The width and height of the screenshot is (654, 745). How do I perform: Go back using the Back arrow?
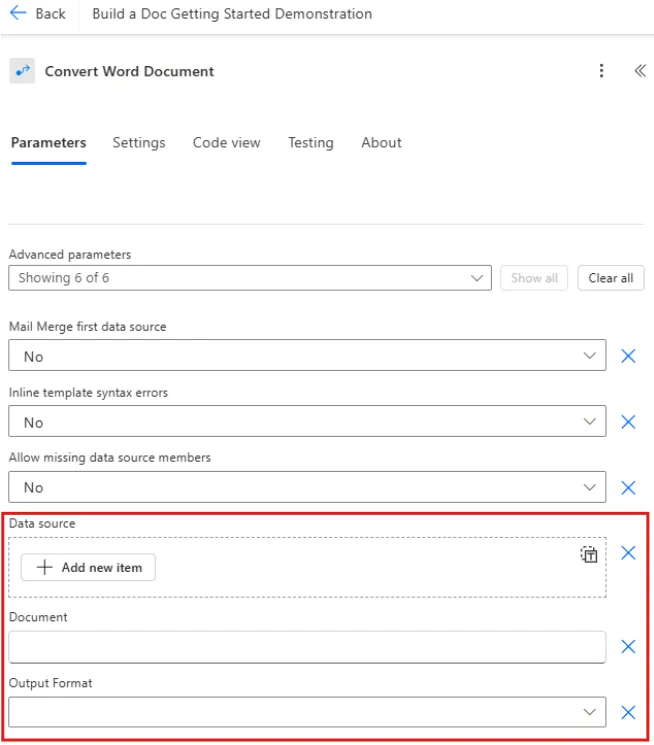click(x=18, y=13)
